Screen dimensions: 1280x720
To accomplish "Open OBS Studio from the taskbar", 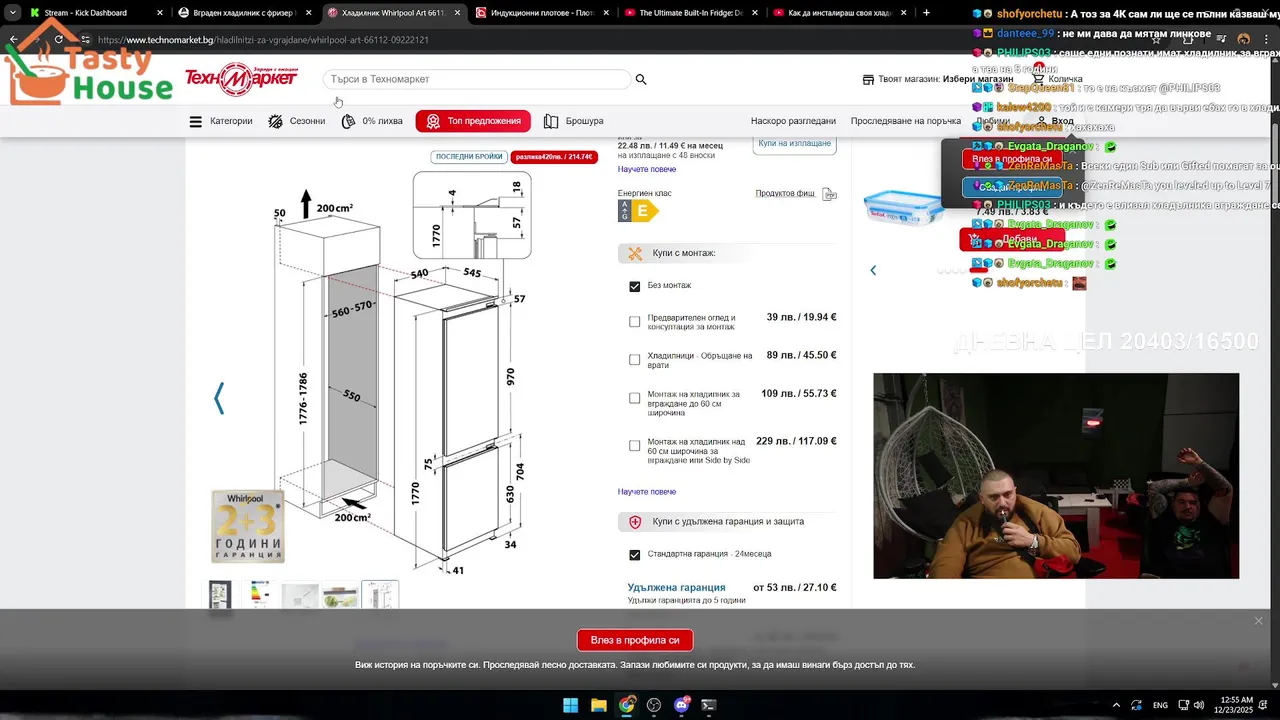I will (x=654, y=705).
